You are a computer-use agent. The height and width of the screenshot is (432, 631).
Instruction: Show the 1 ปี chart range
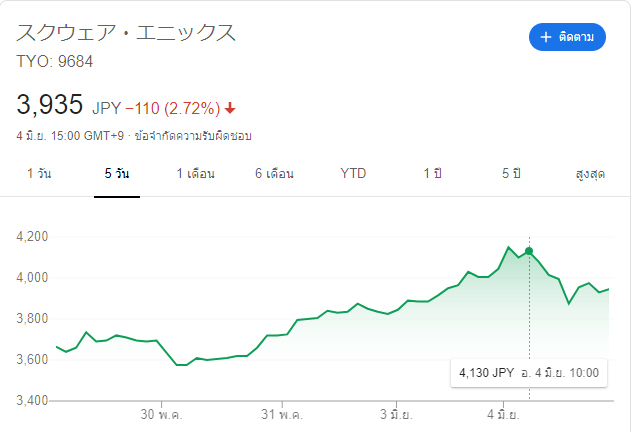[432, 173]
